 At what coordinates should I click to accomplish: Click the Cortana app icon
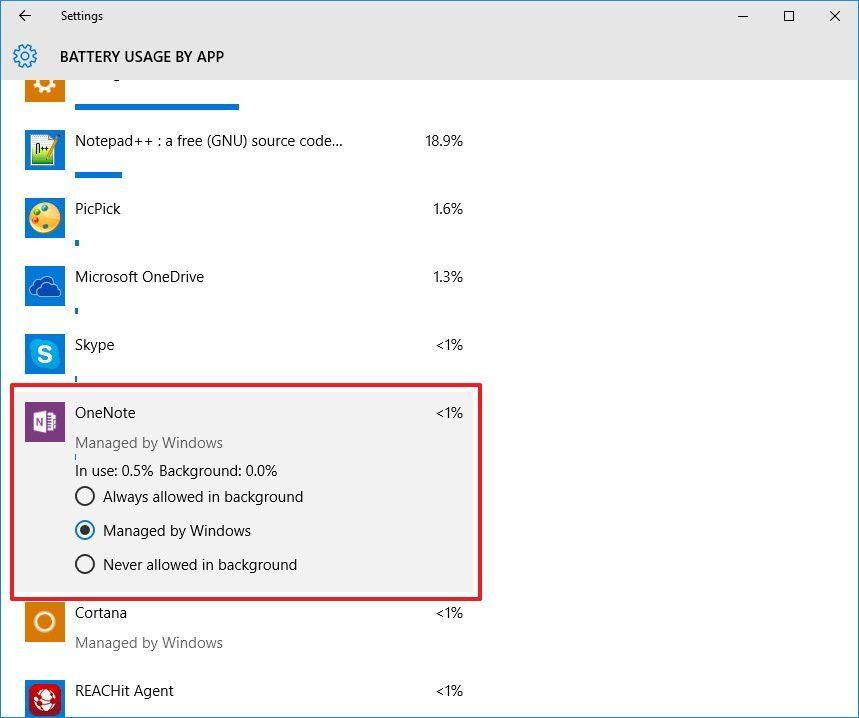tap(44, 621)
